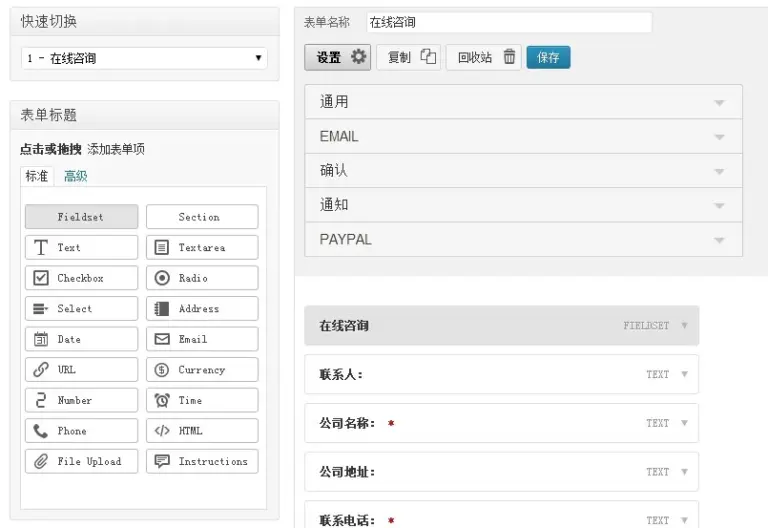The image size is (768, 528).
Task: Click the Textarea button label
Action: pos(202,247)
